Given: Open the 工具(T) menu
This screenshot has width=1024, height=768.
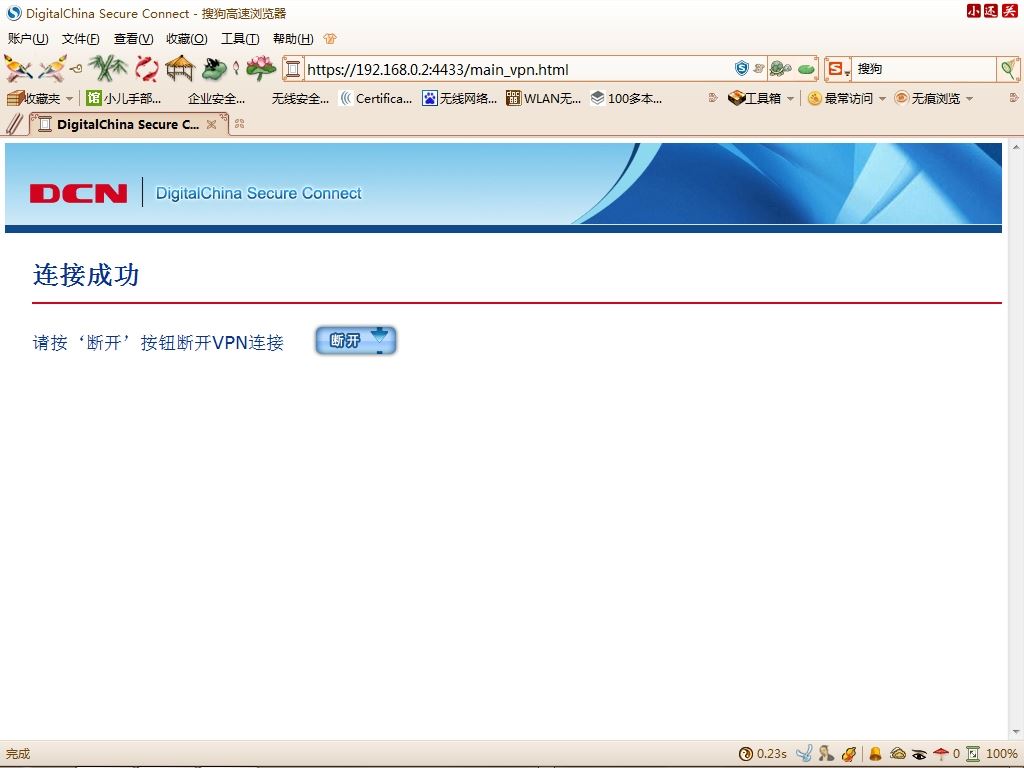Looking at the screenshot, I should (240, 39).
